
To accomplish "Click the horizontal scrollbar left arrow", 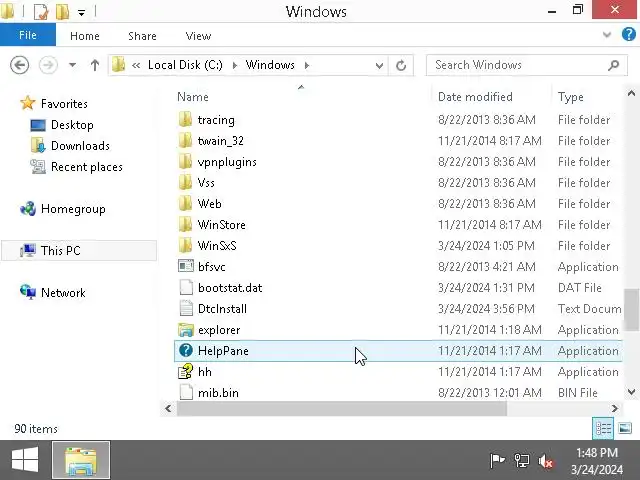I will (x=168, y=408).
